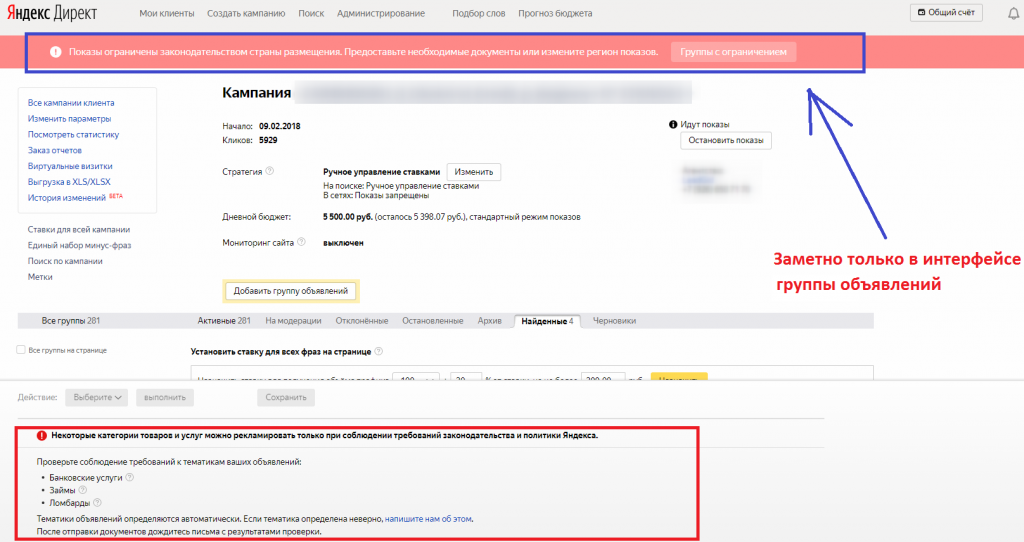Open Подбор слов in the top menu
The height and width of the screenshot is (542, 1024).
tap(479, 13)
